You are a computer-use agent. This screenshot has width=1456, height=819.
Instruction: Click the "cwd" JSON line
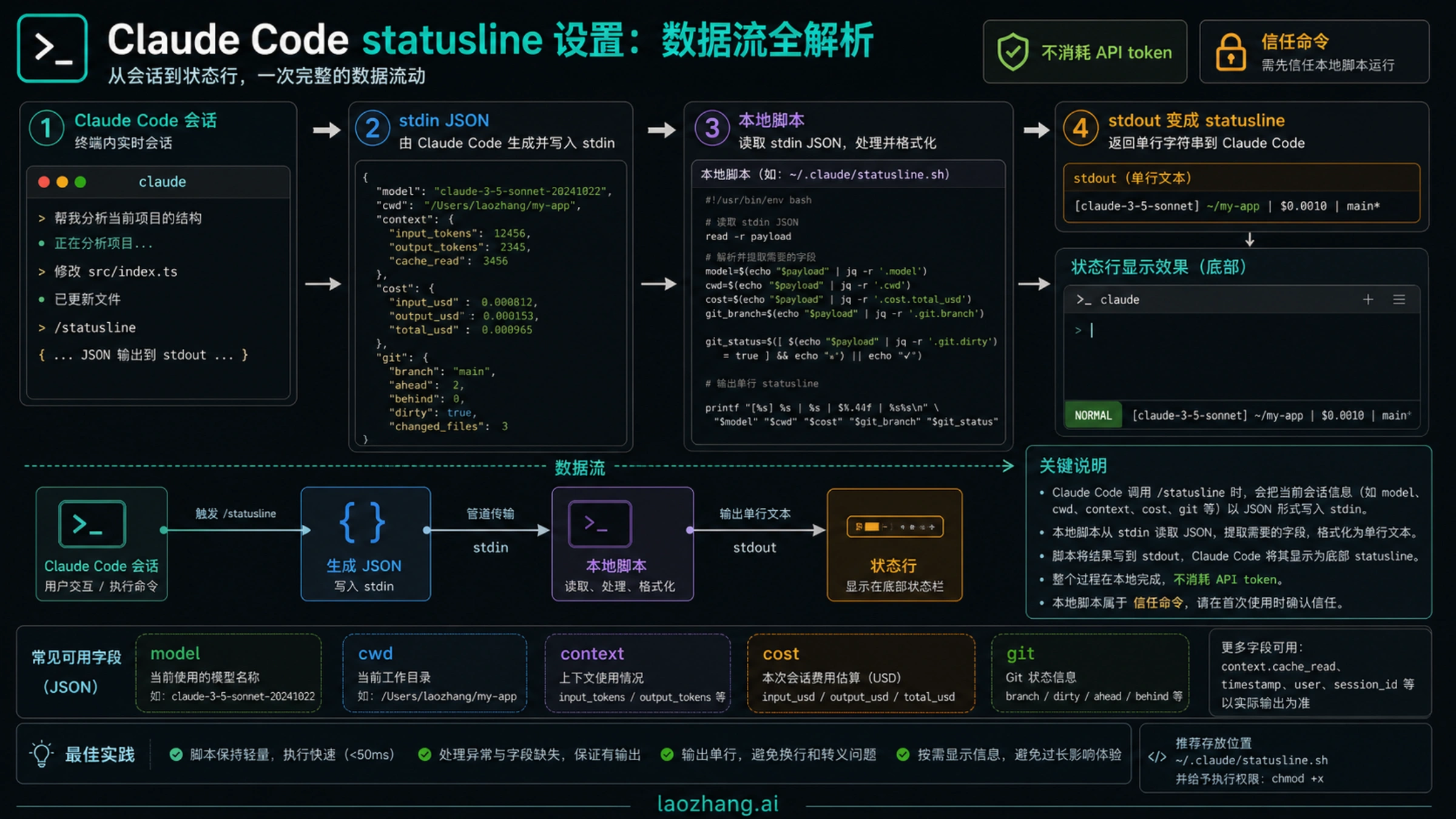click(x=478, y=205)
